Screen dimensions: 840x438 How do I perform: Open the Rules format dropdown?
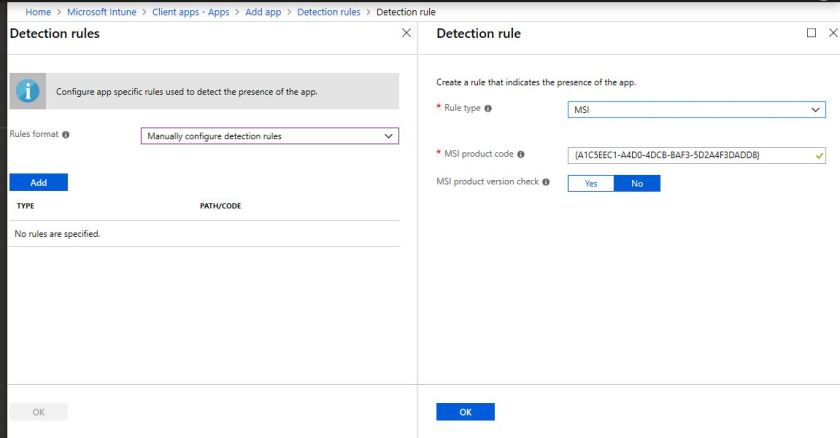coord(270,136)
